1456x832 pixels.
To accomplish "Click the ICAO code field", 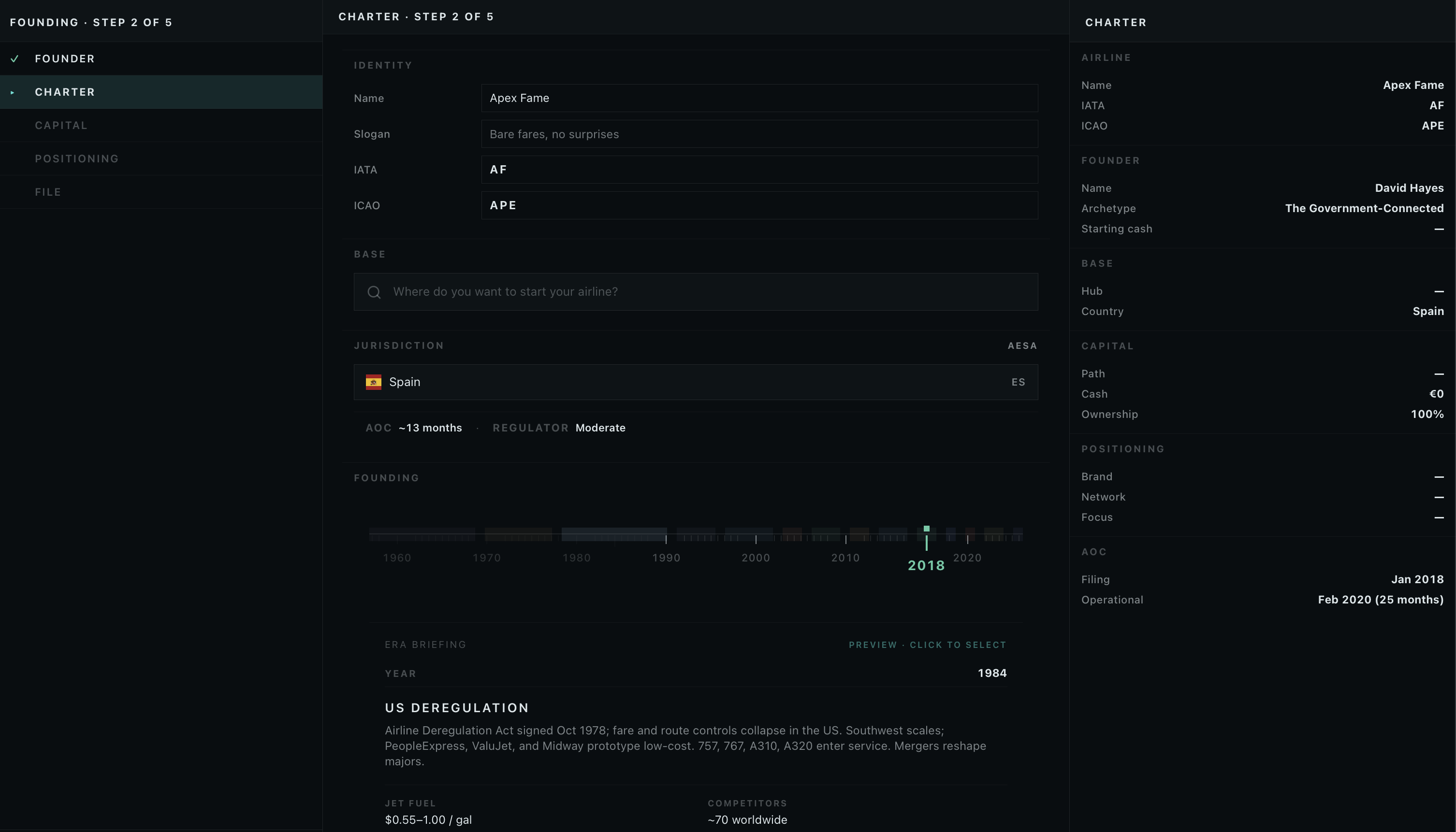I will (x=759, y=206).
